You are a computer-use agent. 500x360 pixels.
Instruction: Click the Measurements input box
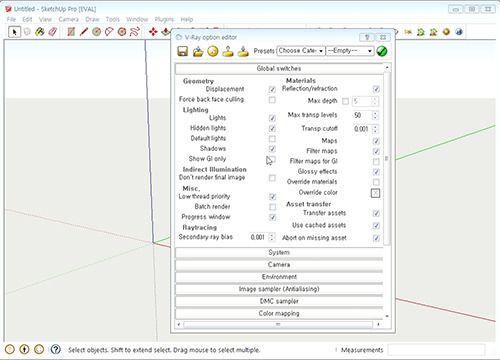[x=436, y=350]
